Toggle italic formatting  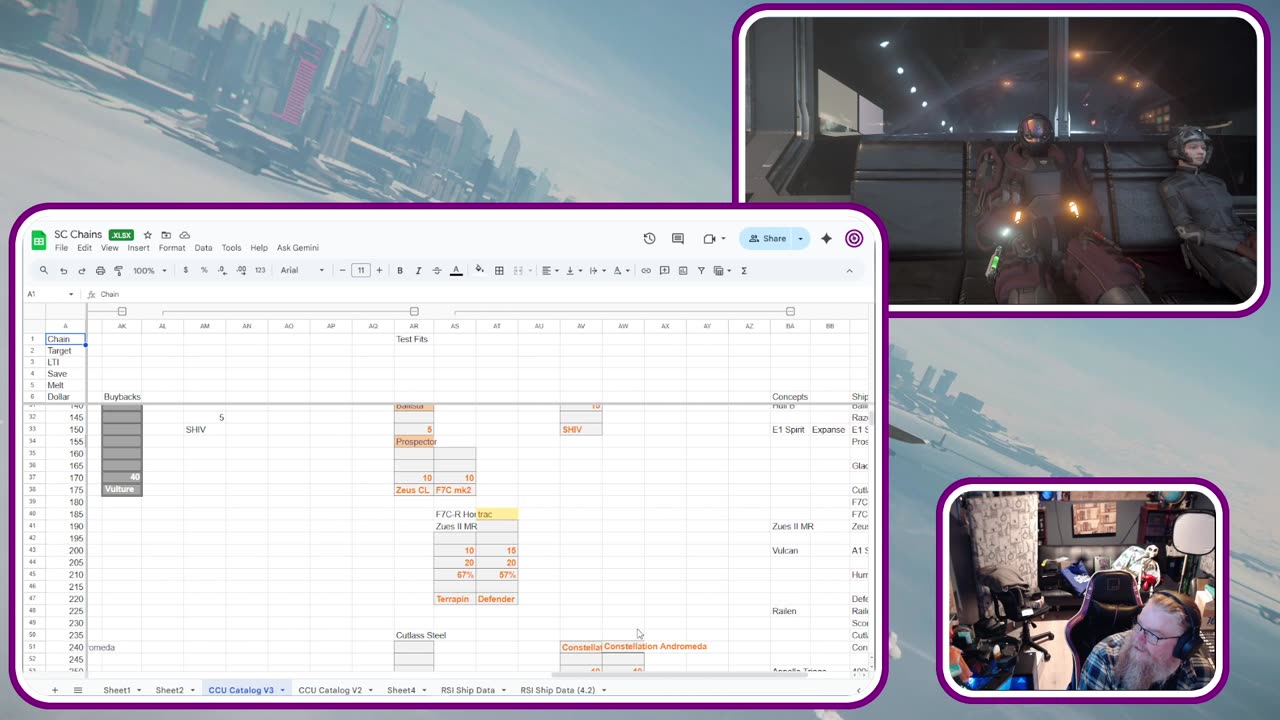pyautogui.click(x=418, y=270)
